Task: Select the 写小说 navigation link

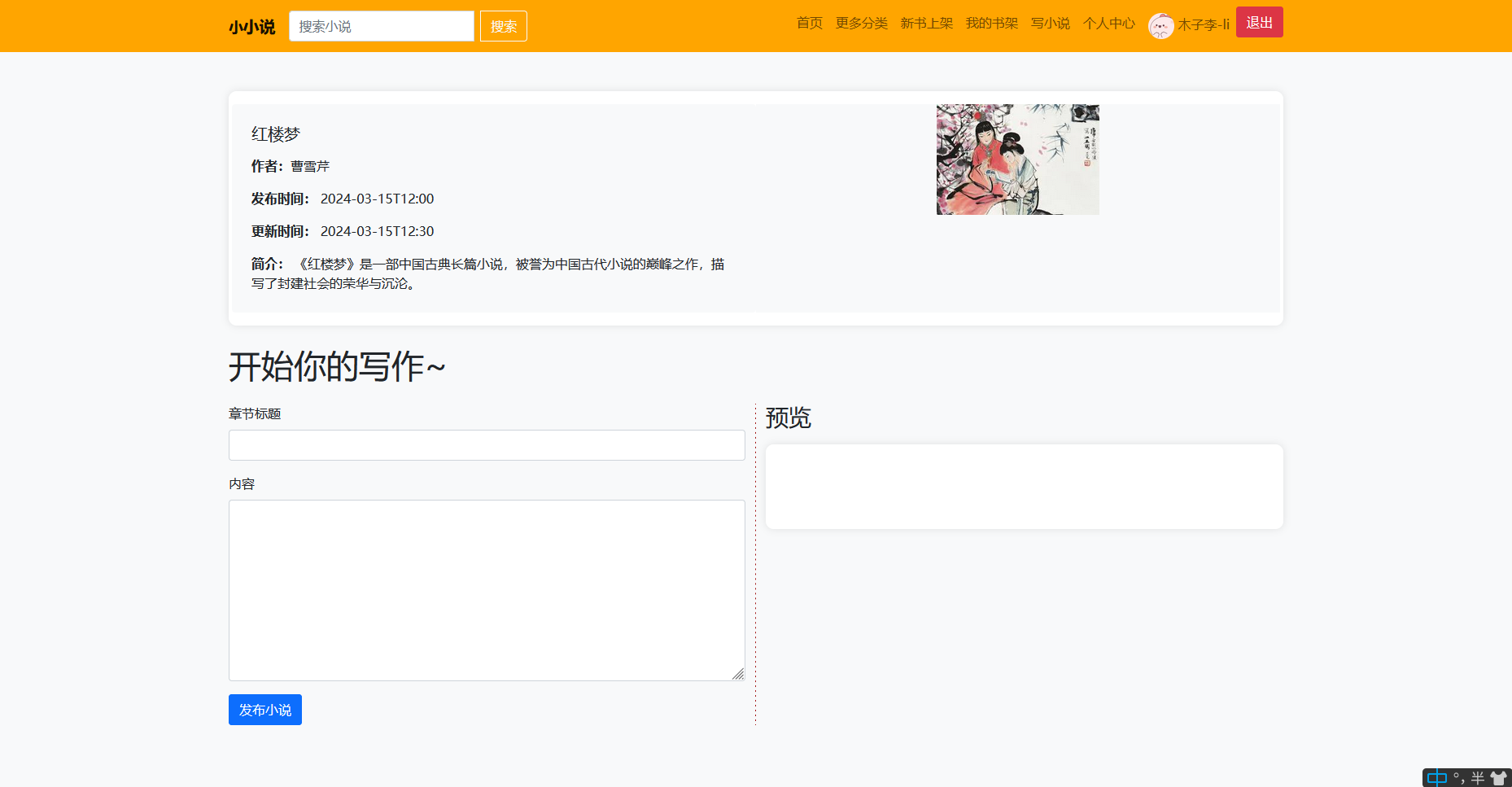Action: [1050, 24]
